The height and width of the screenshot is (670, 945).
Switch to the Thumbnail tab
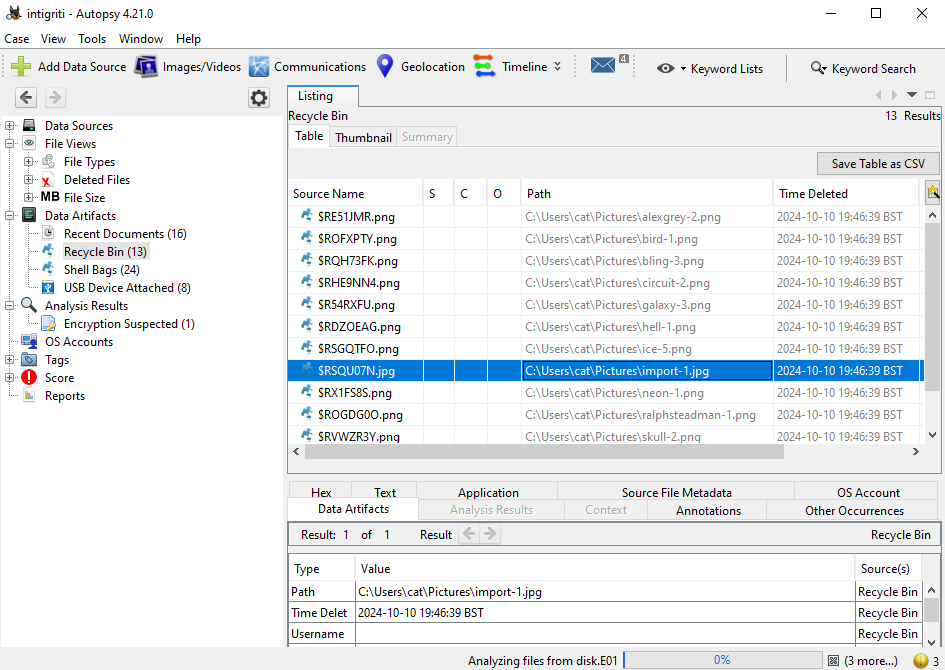(x=363, y=136)
